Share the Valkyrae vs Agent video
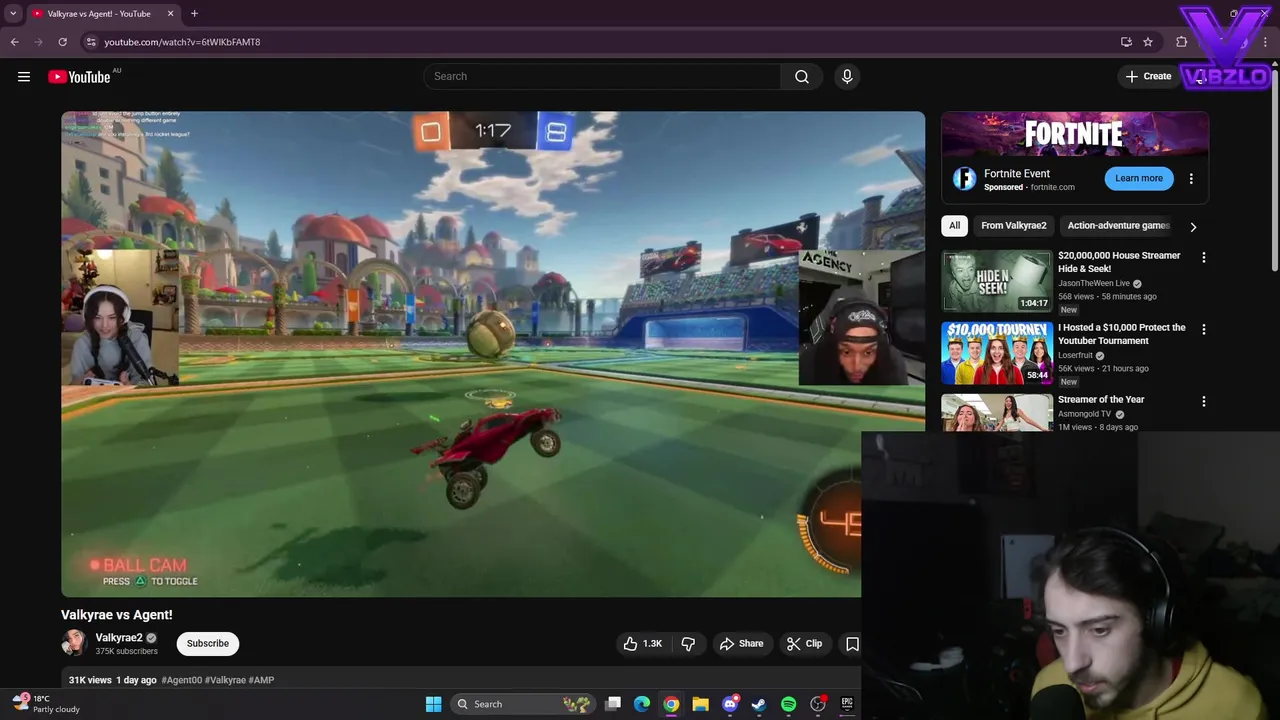Image resolution: width=1280 pixels, height=720 pixels. [741, 644]
